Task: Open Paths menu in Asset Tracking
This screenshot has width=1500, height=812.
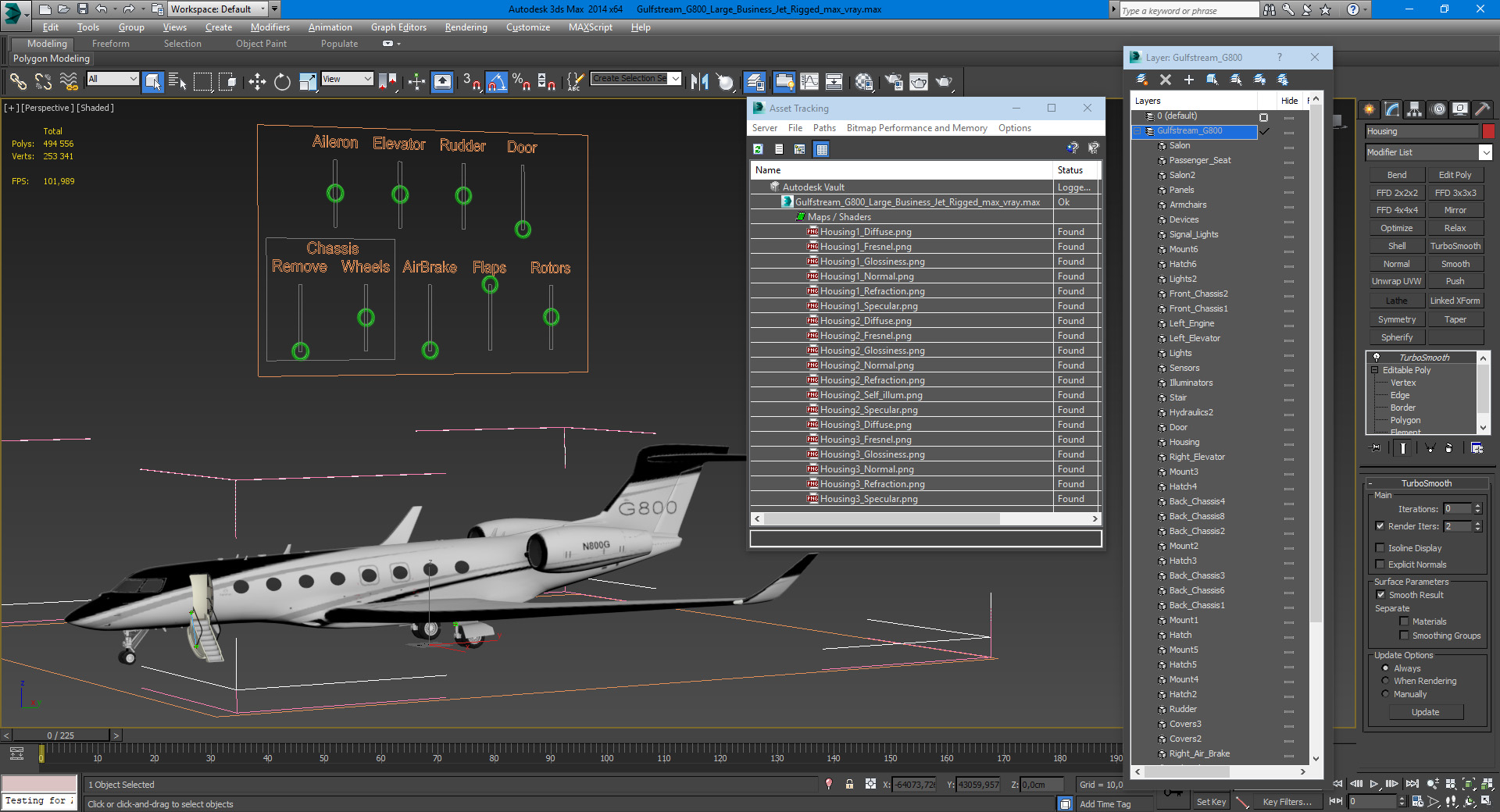Action: pyautogui.click(x=824, y=128)
